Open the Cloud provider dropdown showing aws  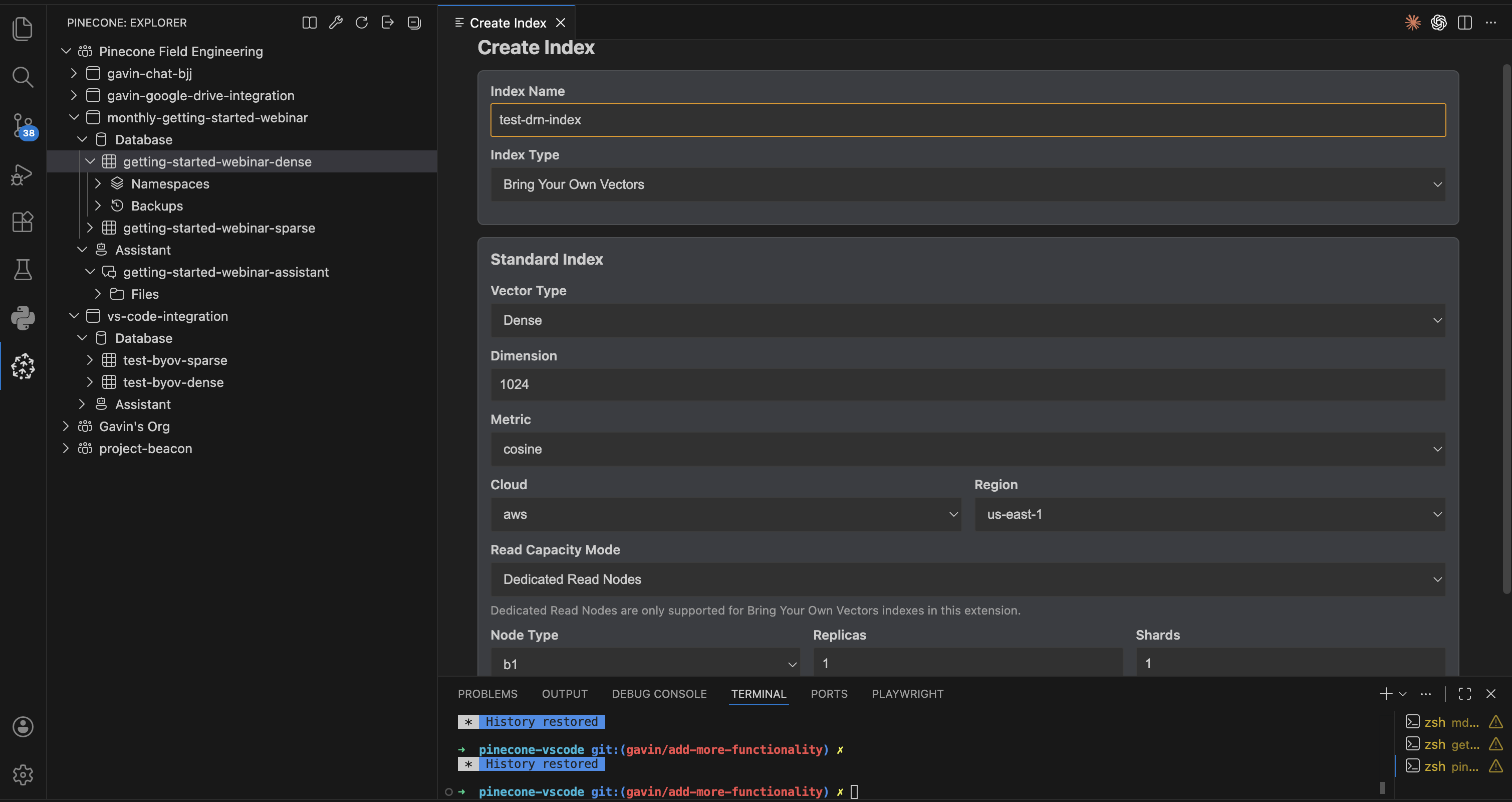tap(725, 514)
